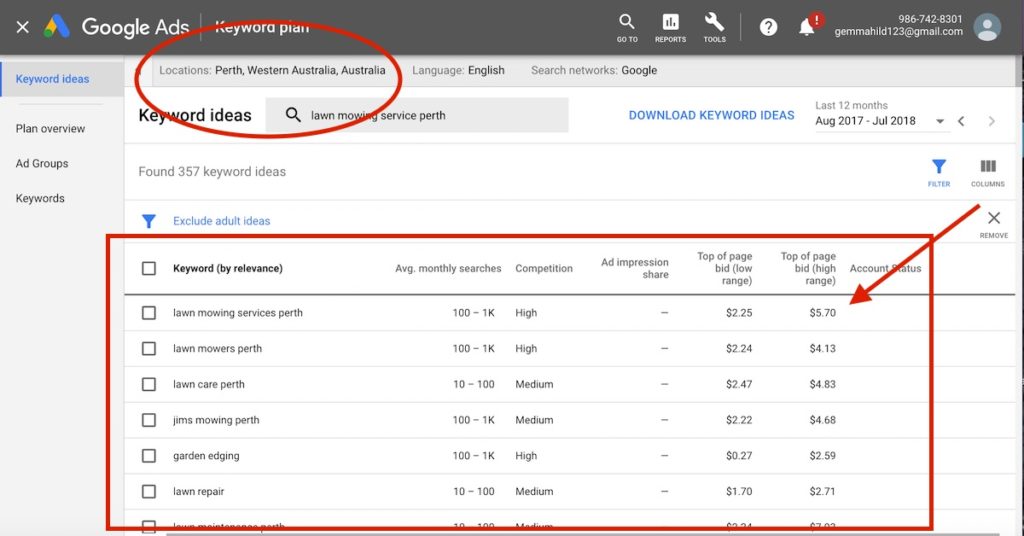Open the Columns icon

click(x=987, y=173)
